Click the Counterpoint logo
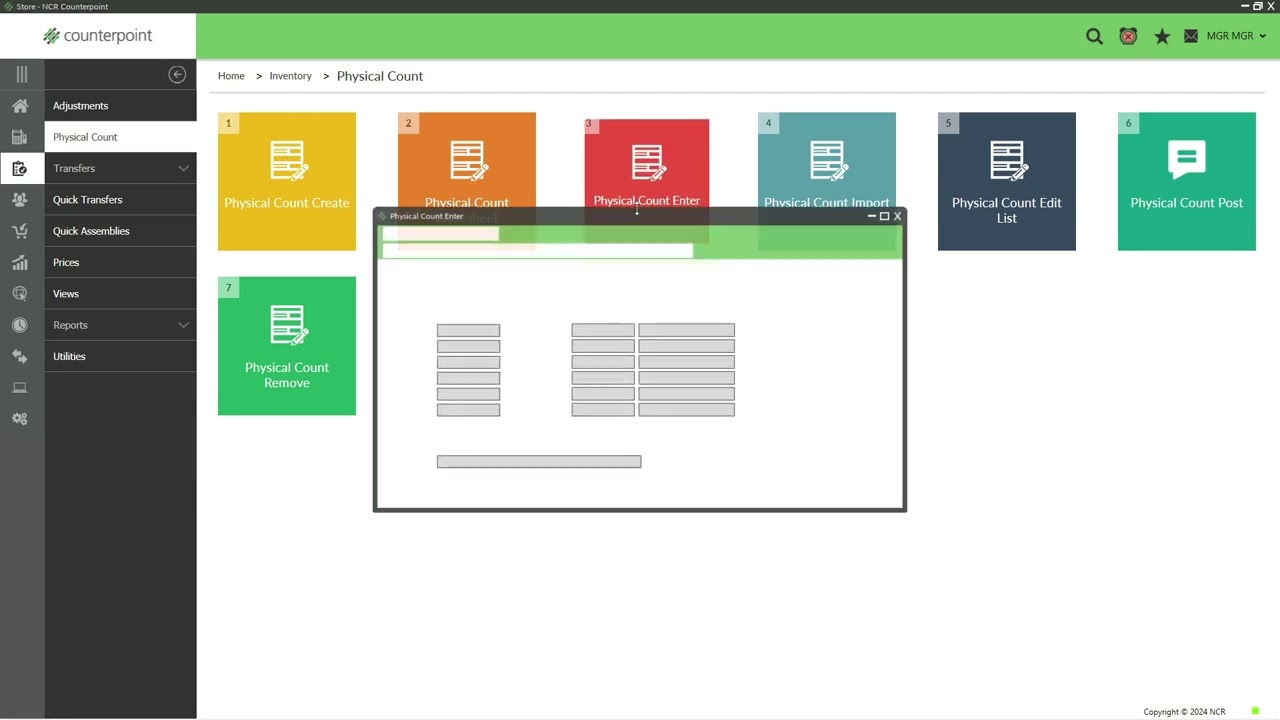Viewport: 1280px width, 720px height. [x=98, y=36]
